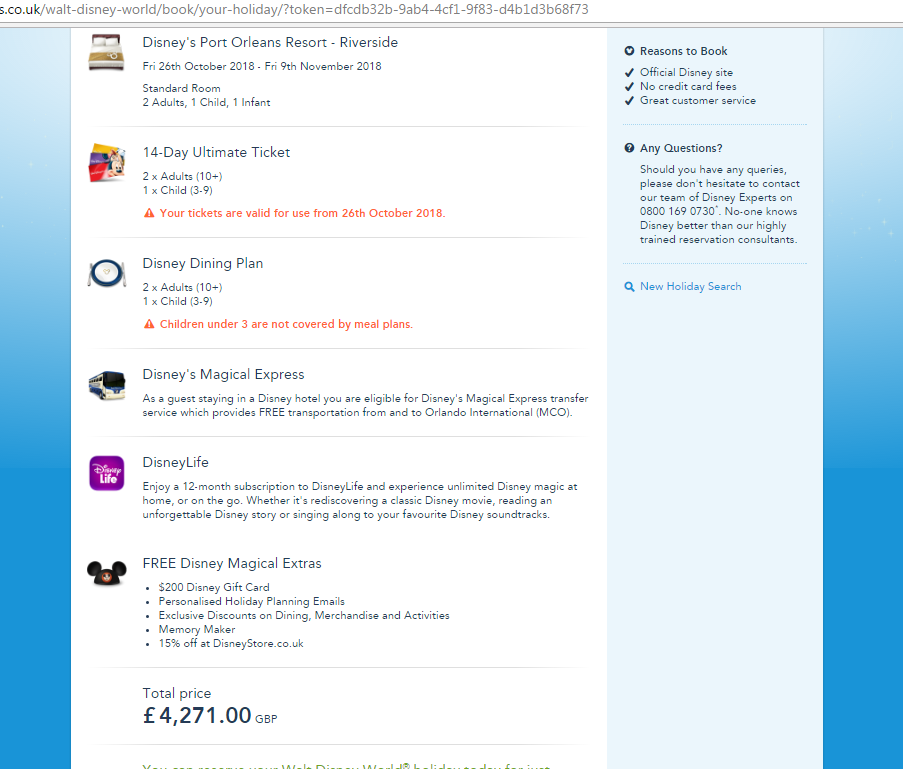Click the Dining Plan plate icon

[107, 273]
